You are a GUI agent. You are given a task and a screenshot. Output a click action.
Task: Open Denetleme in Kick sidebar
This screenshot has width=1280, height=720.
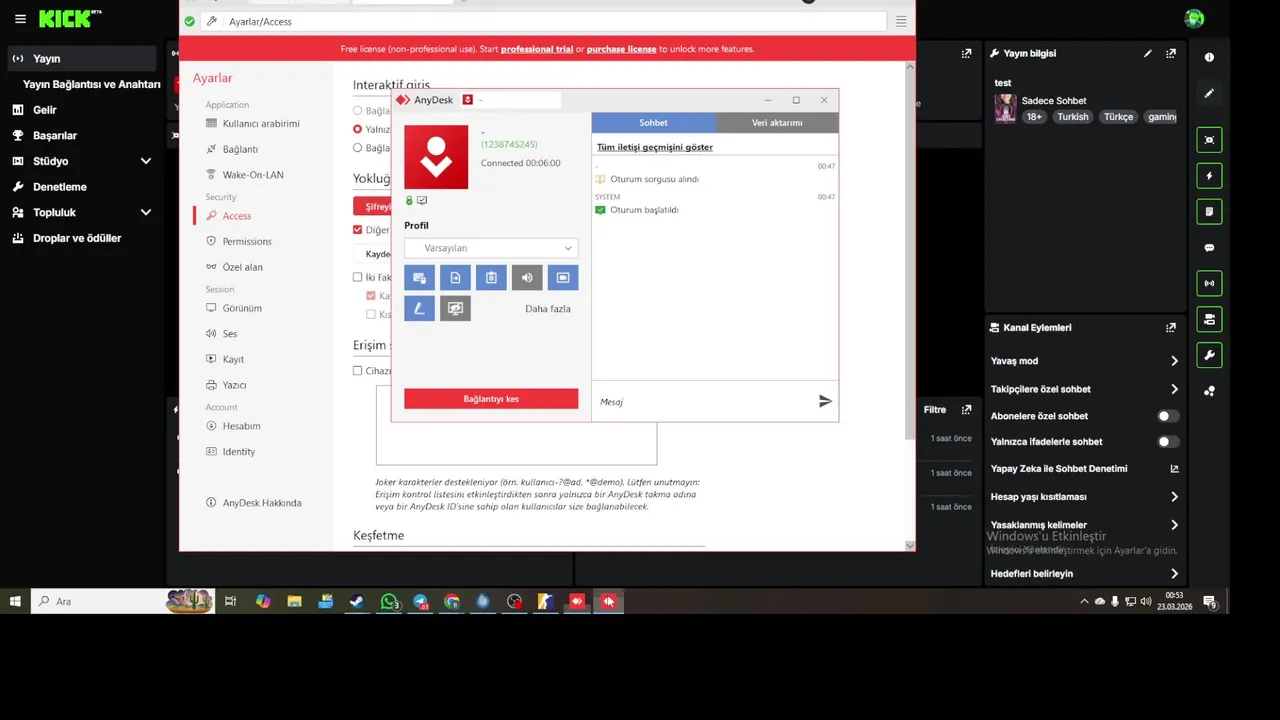[x=60, y=187]
